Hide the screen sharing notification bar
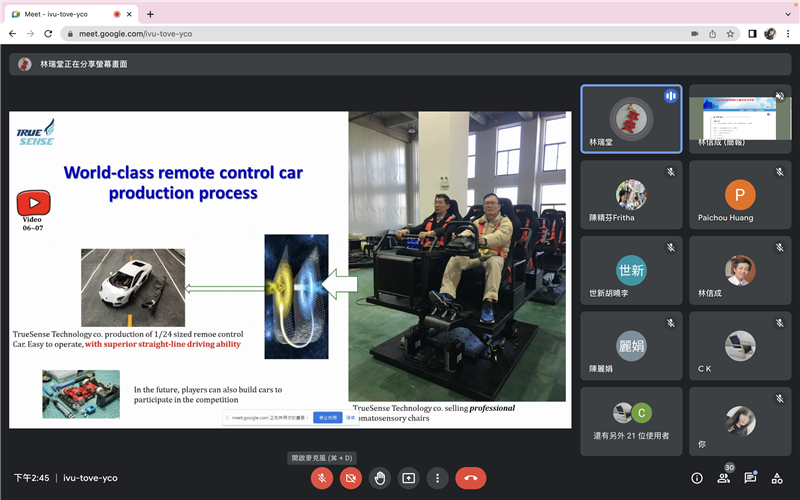Screen dimensions: 800x500 click(x=352, y=418)
